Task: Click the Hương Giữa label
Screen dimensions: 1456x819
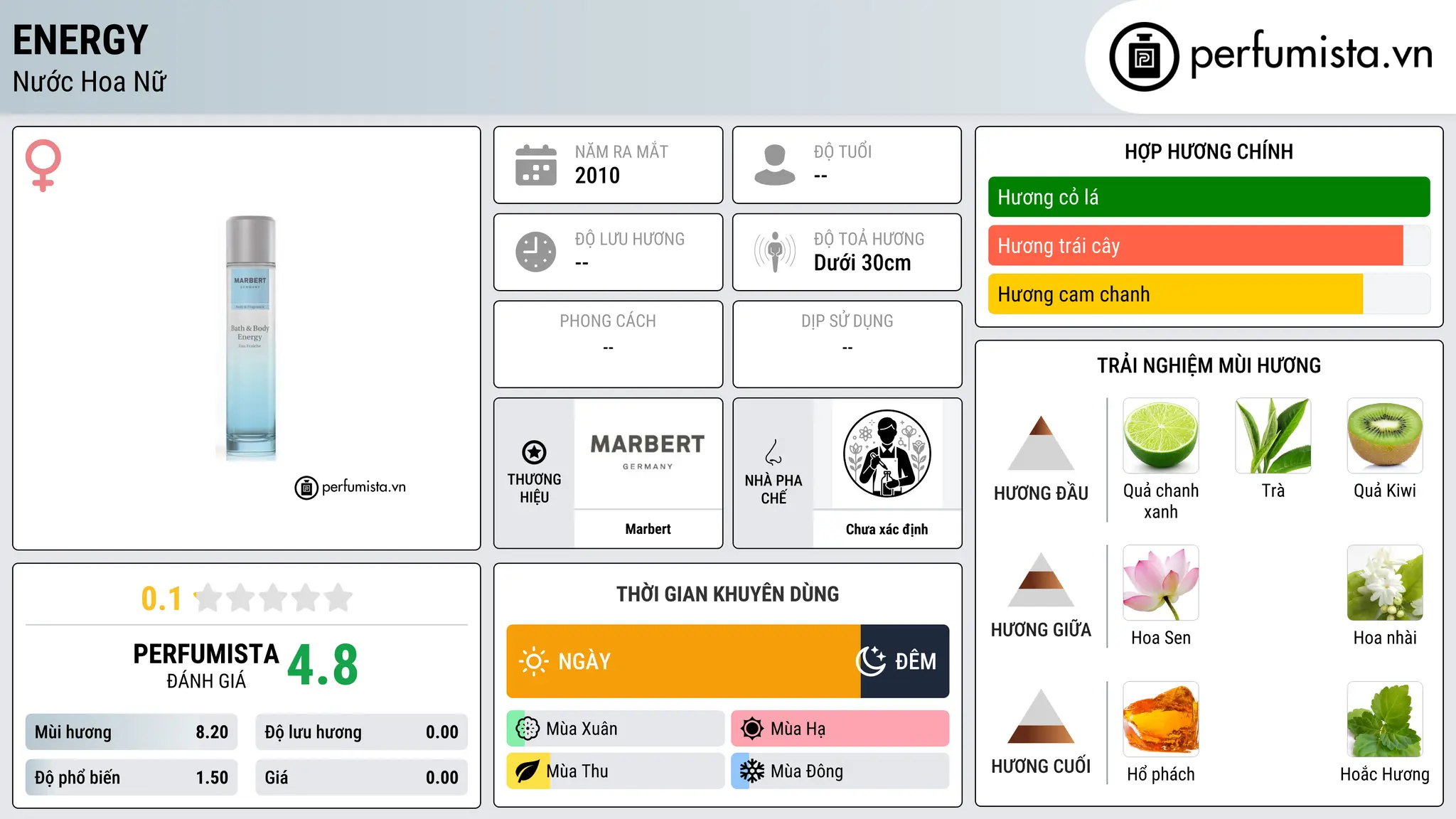Action: tap(1041, 629)
